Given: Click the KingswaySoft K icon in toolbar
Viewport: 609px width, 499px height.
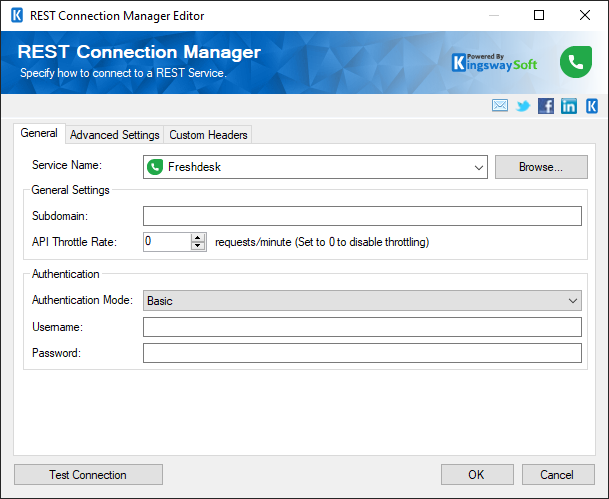Looking at the screenshot, I should pyautogui.click(x=592, y=106).
